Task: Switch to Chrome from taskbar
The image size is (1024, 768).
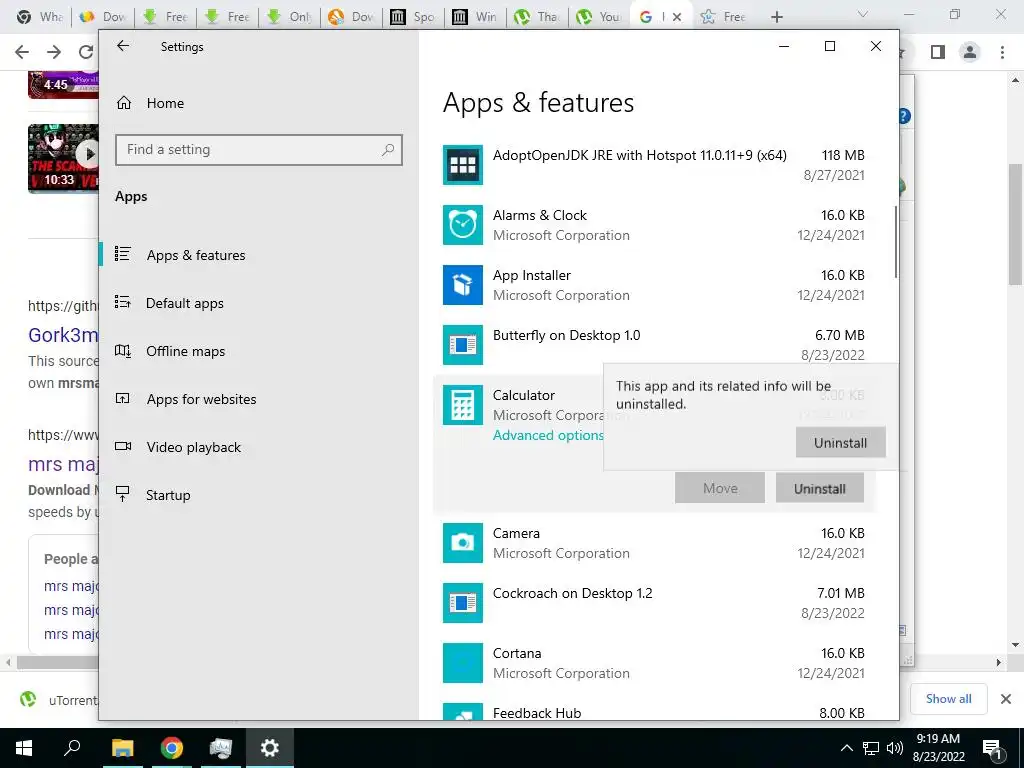Action: click(172, 748)
